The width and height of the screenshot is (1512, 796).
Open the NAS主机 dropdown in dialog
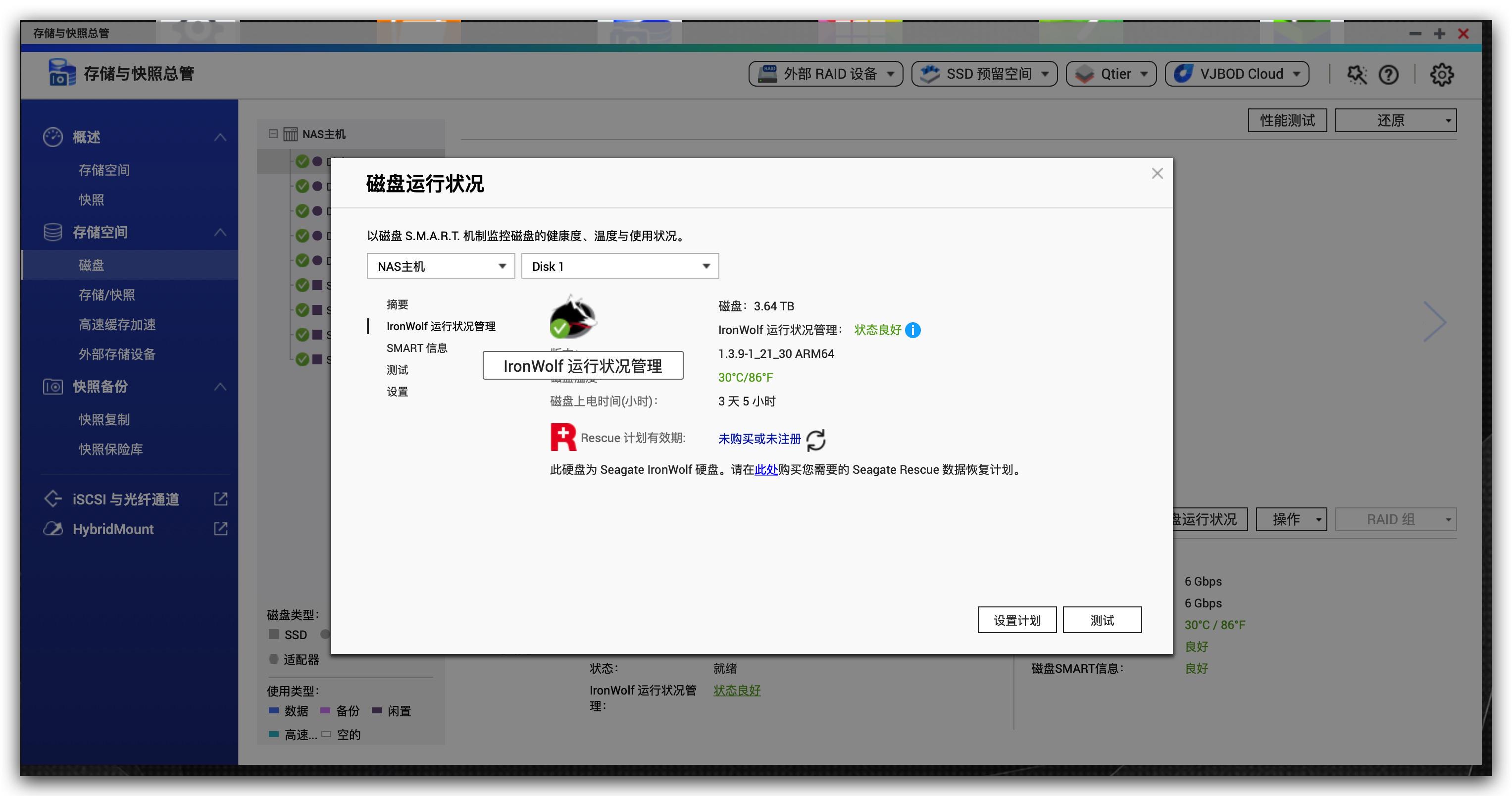[x=440, y=265]
